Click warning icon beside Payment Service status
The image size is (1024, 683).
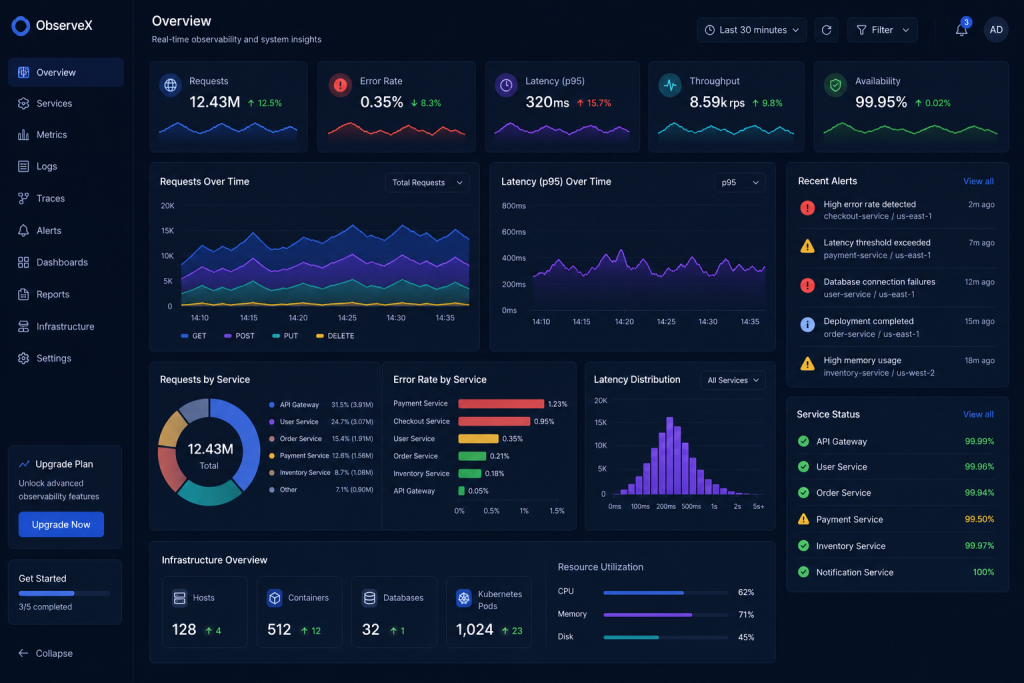pyautogui.click(x=803, y=520)
